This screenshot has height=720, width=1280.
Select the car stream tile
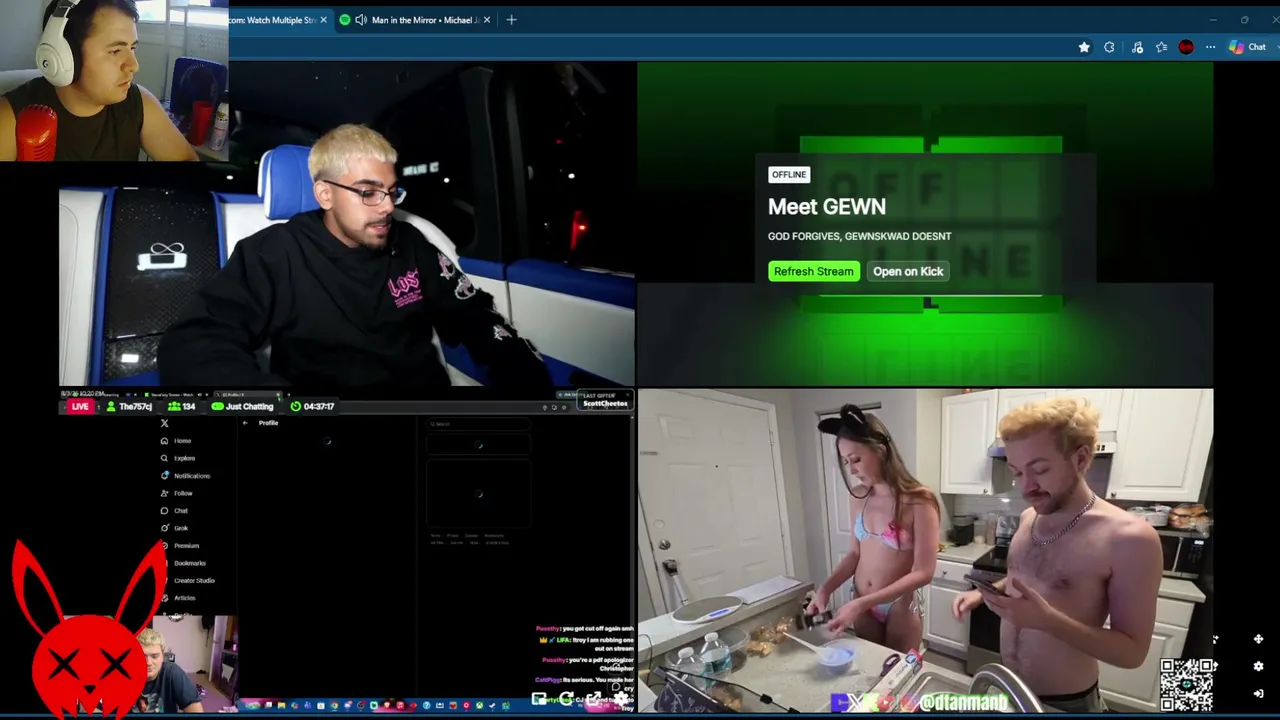[346, 224]
